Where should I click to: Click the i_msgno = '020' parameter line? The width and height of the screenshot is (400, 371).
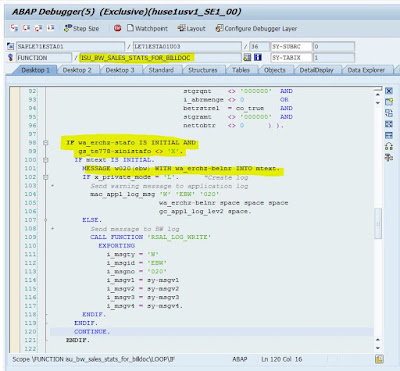tap(137, 271)
